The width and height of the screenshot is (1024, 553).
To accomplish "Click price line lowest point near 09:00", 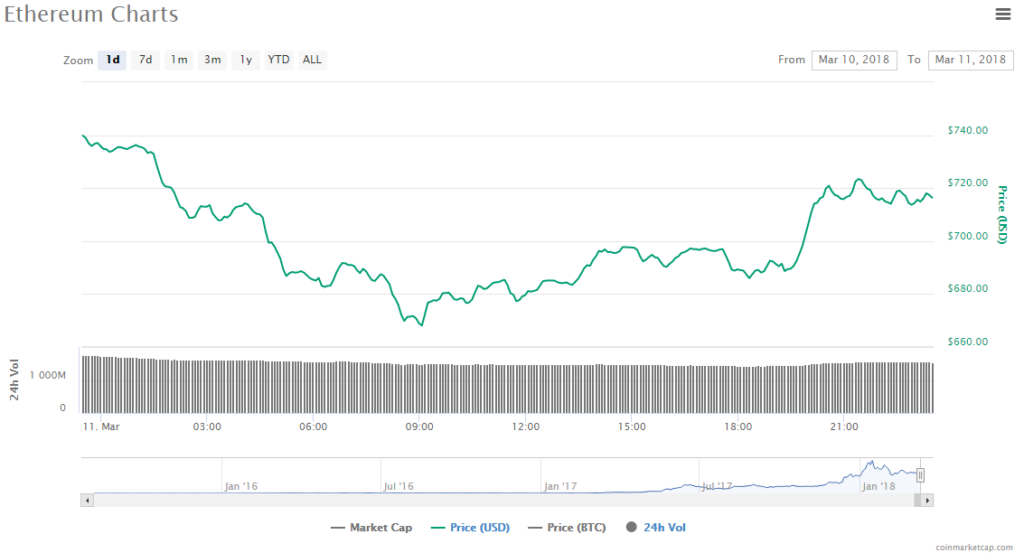I will [421, 325].
